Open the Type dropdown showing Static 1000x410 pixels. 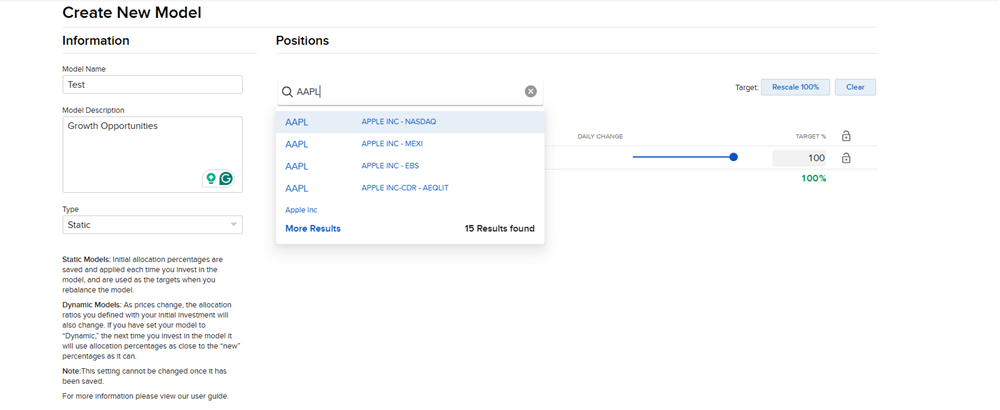coord(152,224)
